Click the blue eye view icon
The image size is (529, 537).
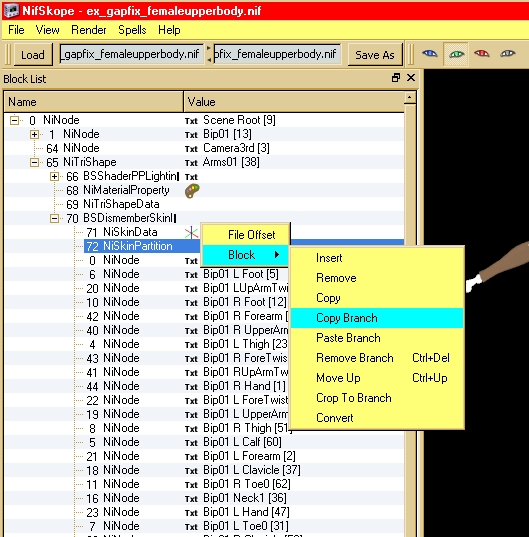430,54
